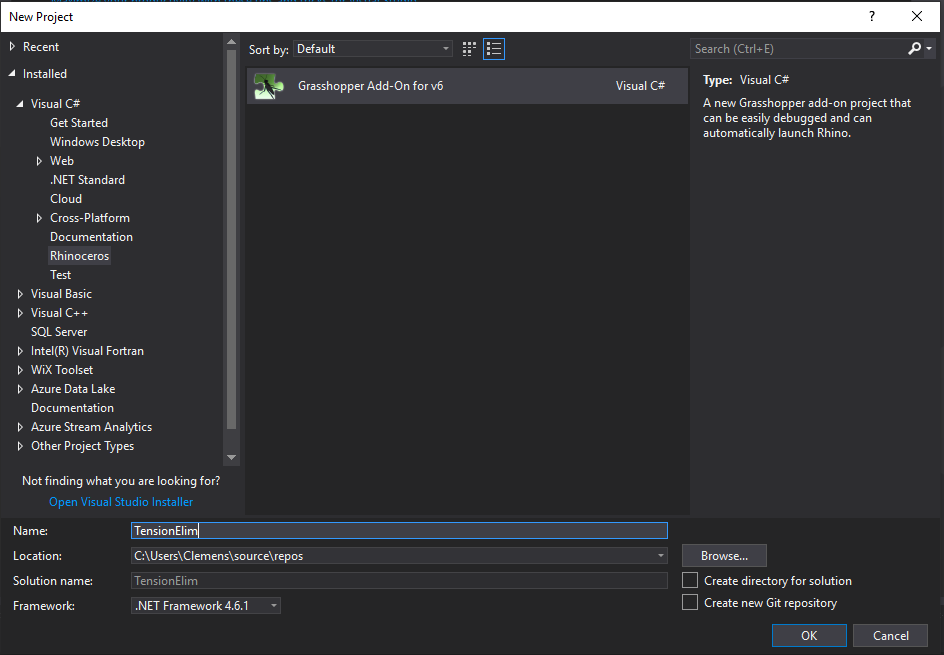Open the Framework version dropdown
The height and width of the screenshot is (655, 944).
(206, 606)
